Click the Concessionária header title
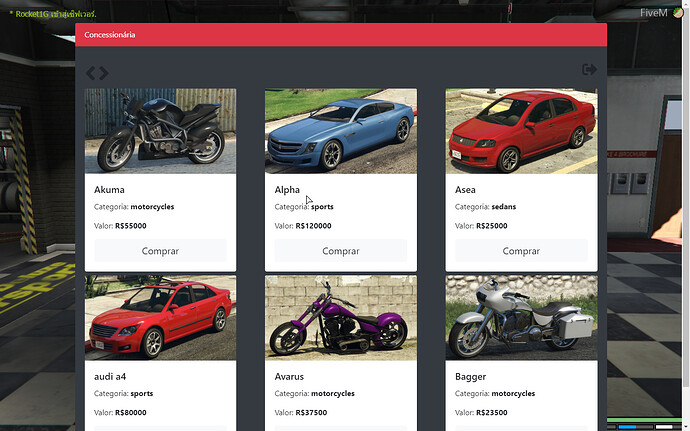690x431 pixels. point(110,35)
